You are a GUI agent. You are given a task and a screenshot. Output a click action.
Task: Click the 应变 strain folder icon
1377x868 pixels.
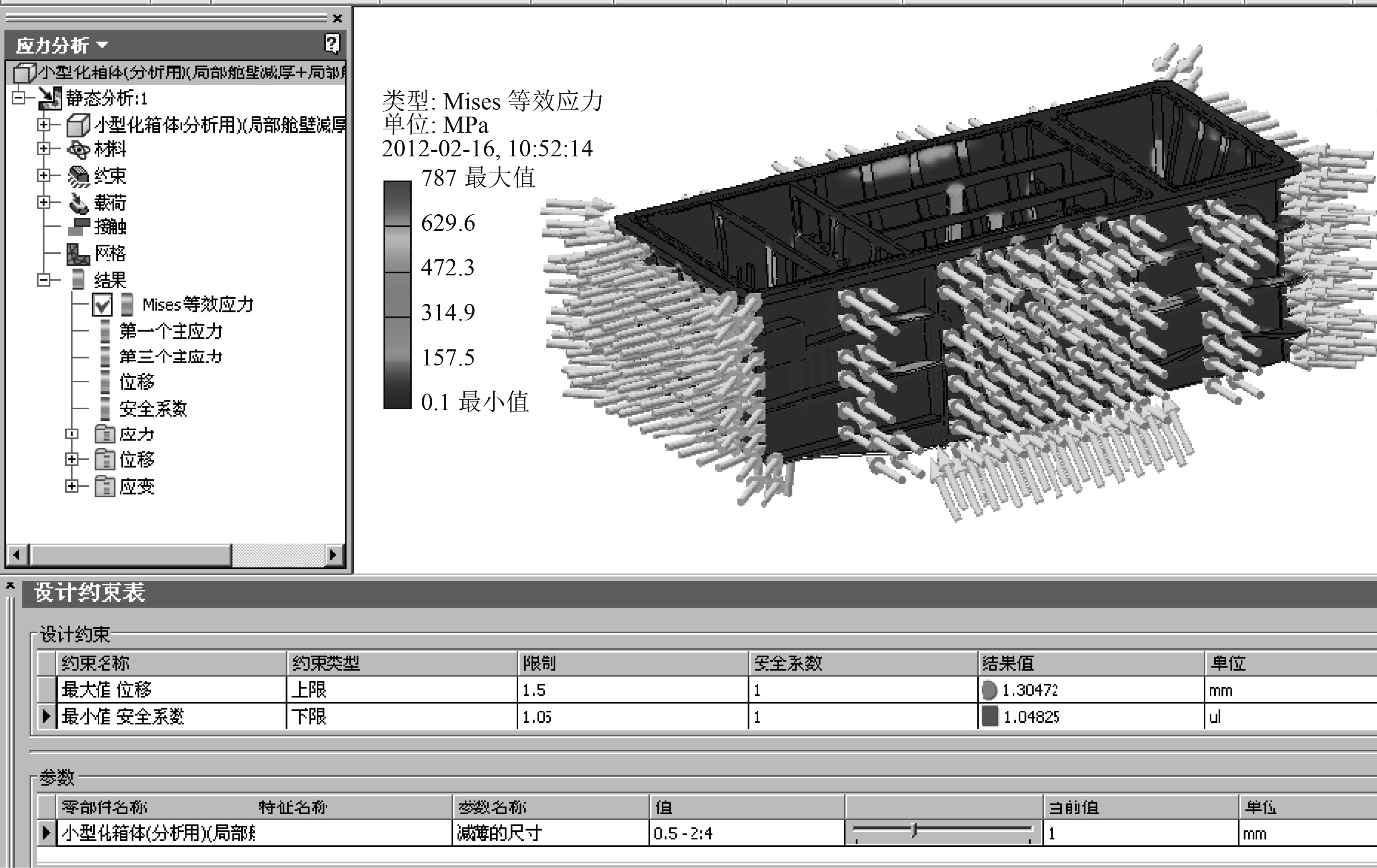105,486
